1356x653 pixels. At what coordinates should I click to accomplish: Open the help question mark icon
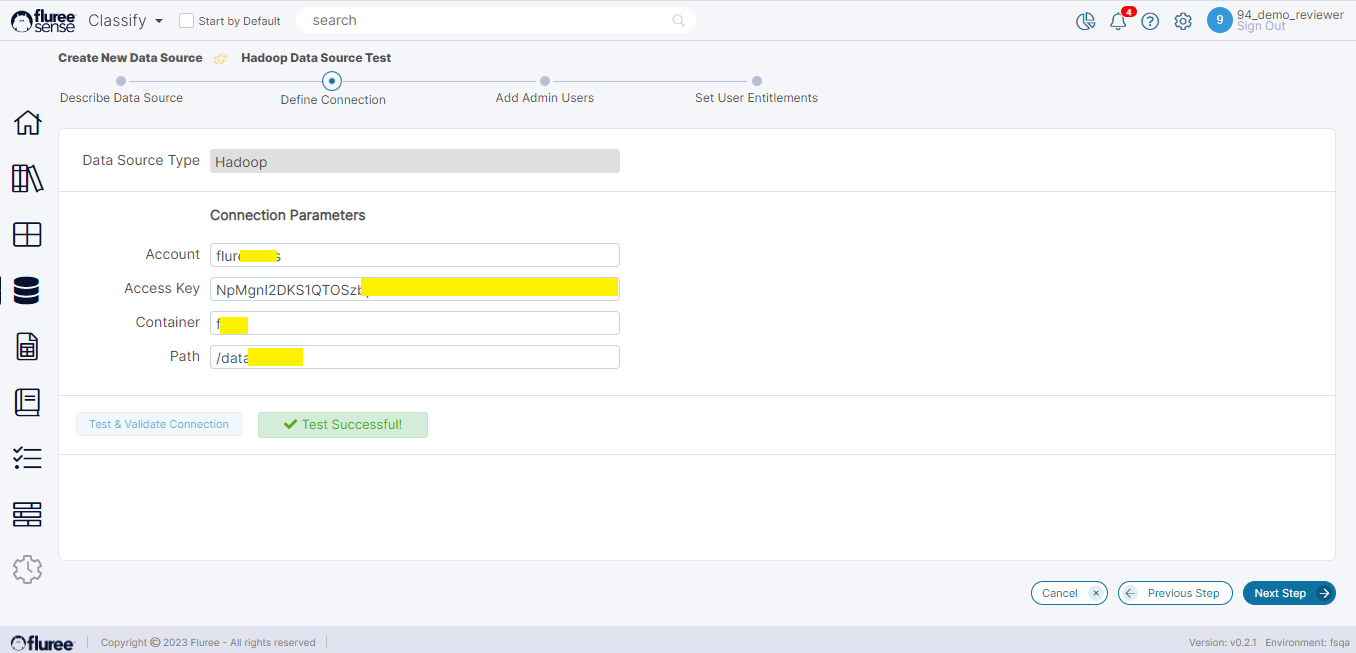(1150, 21)
